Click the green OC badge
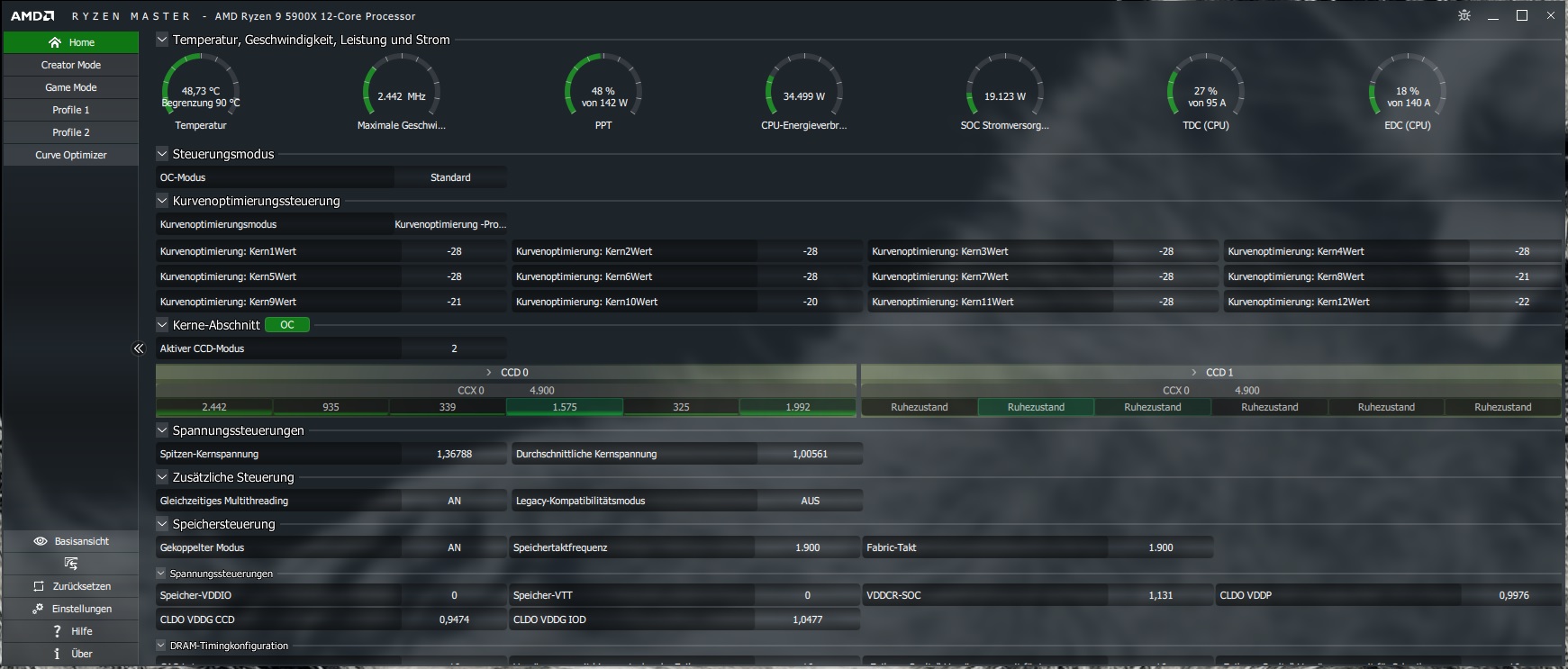1568x669 pixels. click(x=287, y=325)
